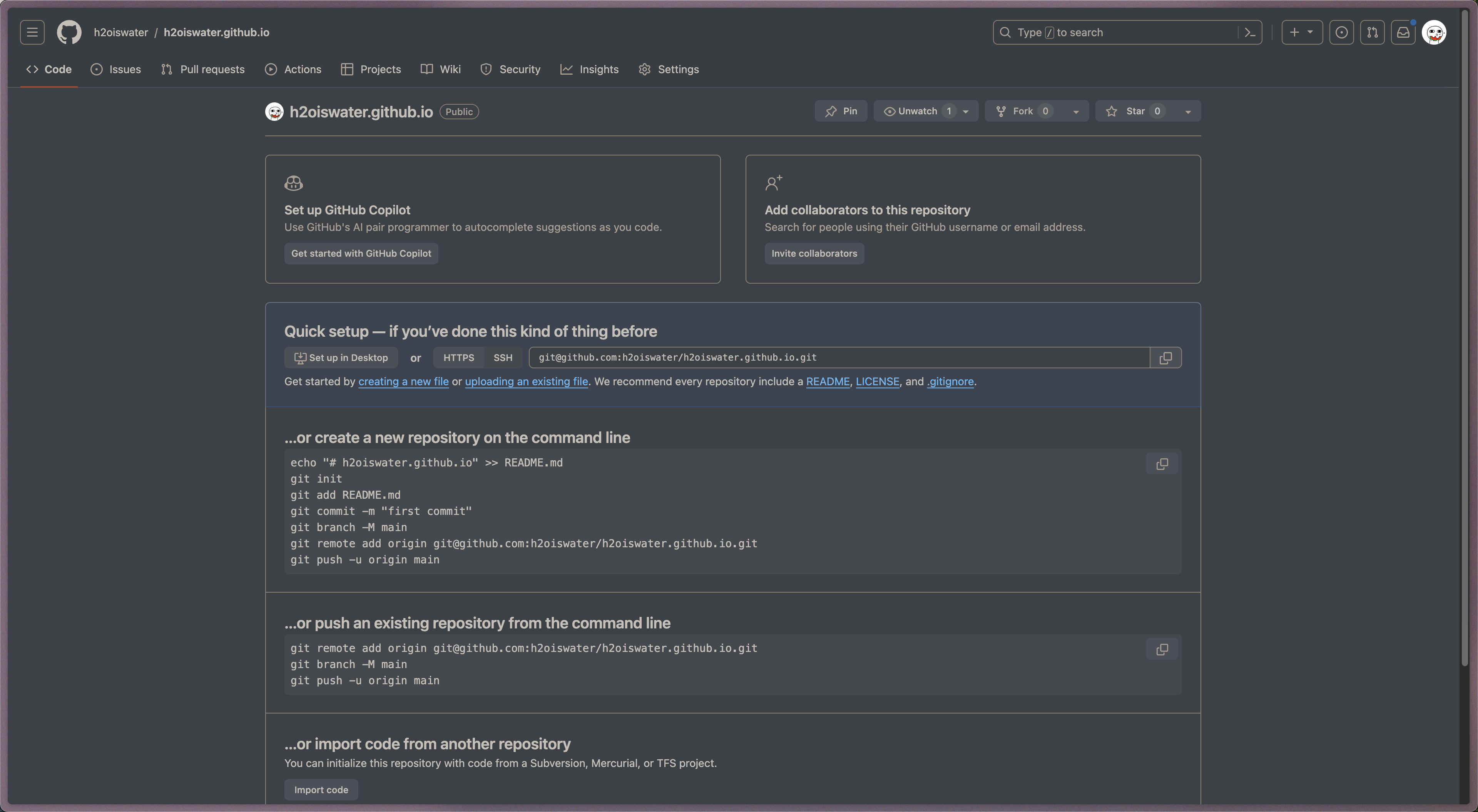
Task: Click the h2oiswater.github.io breadcrumb link
Action: point(216,32)
